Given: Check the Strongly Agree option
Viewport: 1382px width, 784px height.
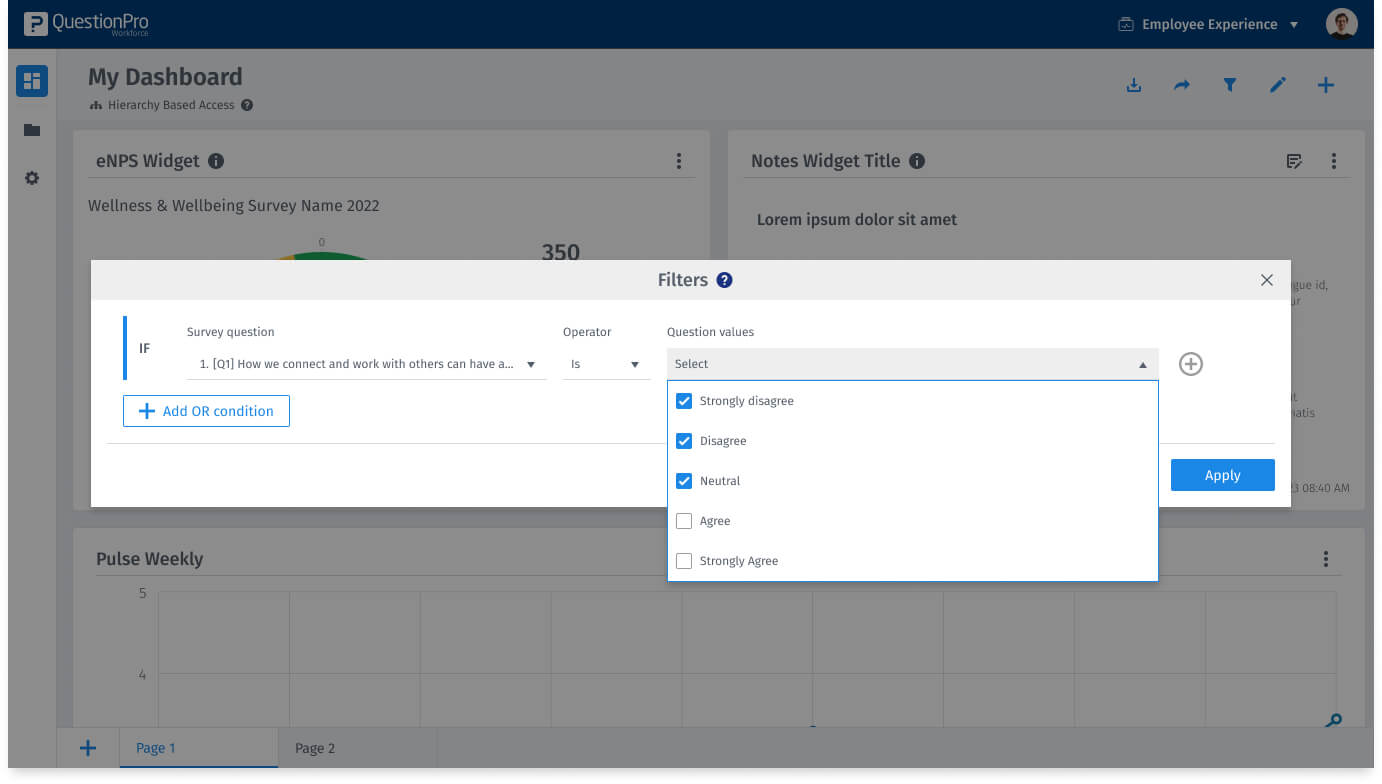Looking at the screenshot, I should pos(684,561).
